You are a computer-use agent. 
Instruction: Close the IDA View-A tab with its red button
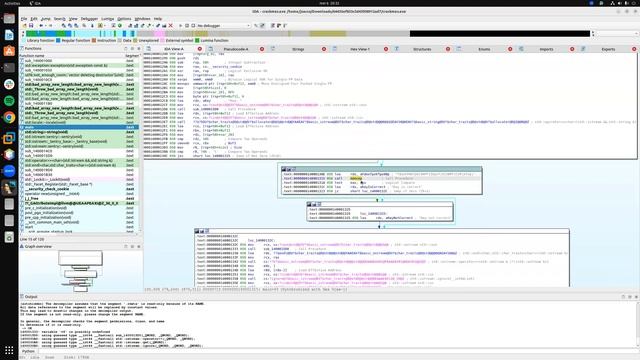pyautogui.click(x=200, y=49)
